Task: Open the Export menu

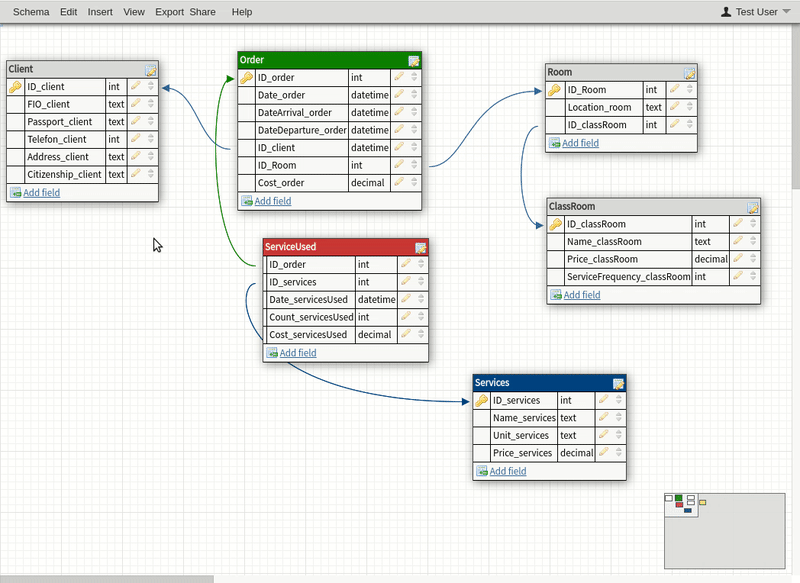Action: click(x=168, y=11)
